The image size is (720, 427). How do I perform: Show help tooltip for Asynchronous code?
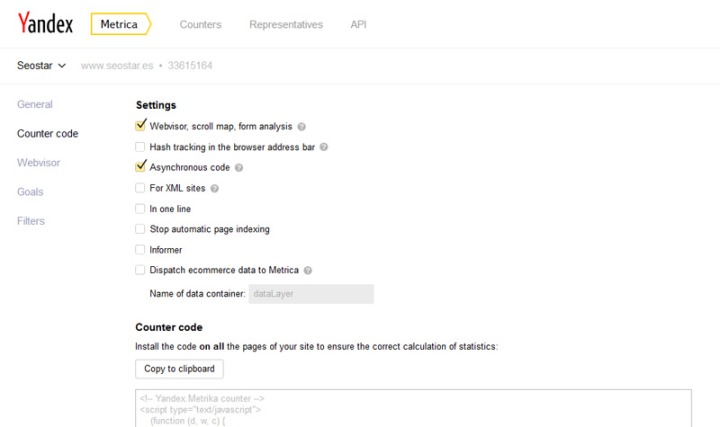(x=238, y=168)
